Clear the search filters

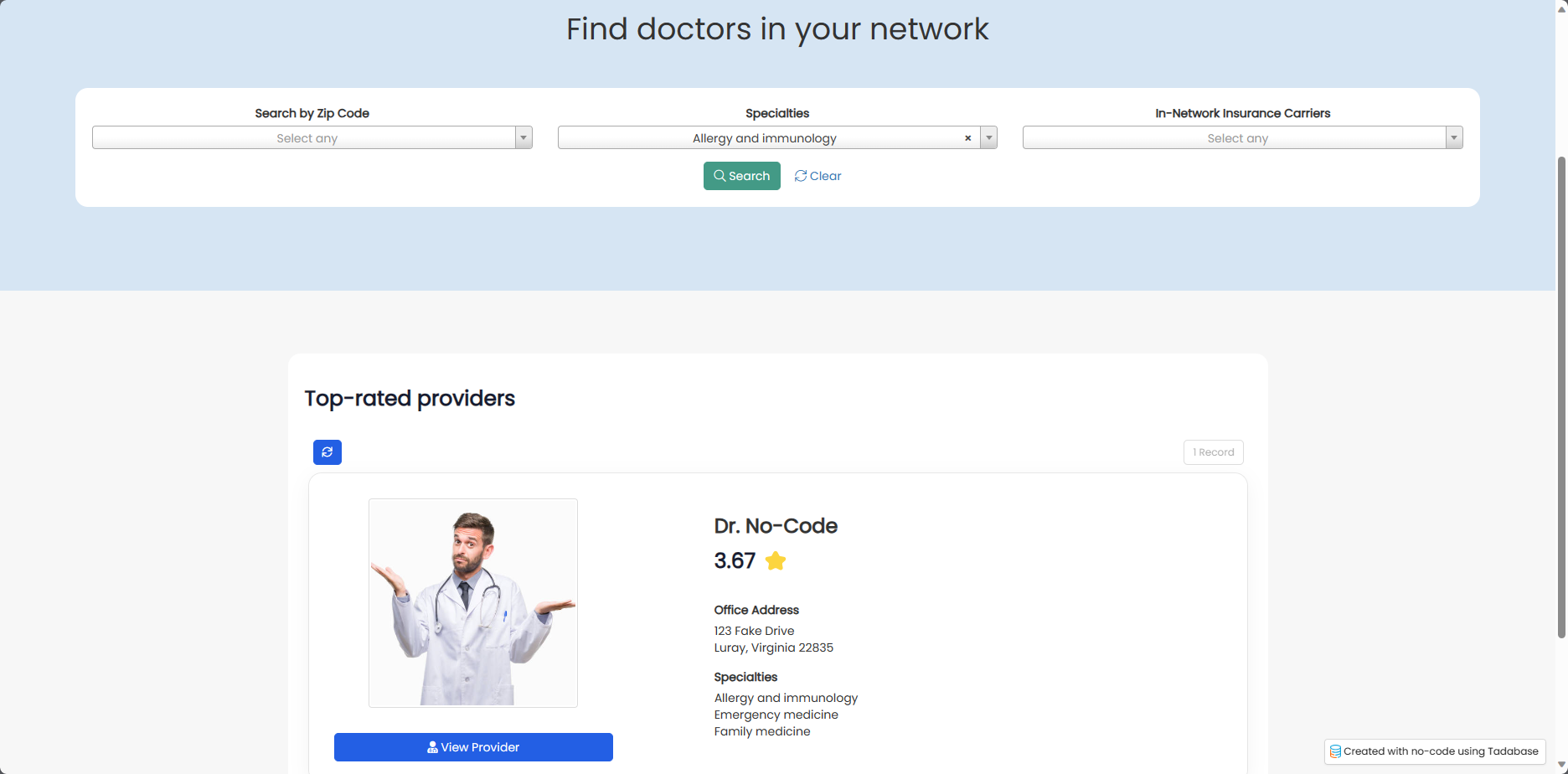point(818,176)
